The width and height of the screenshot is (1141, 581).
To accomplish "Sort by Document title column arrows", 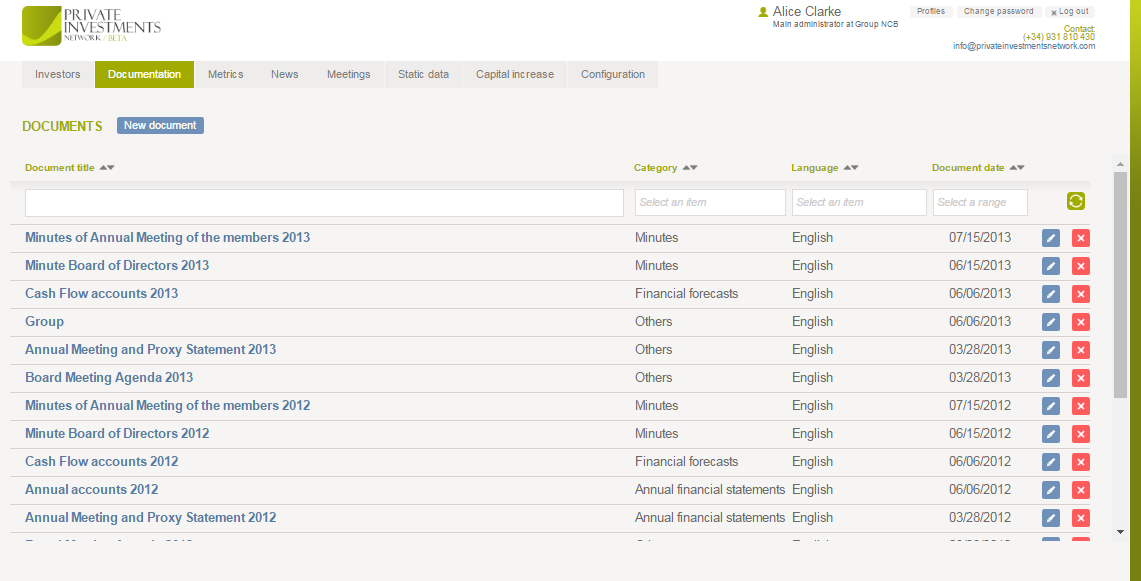I will [x=107, y=168].
